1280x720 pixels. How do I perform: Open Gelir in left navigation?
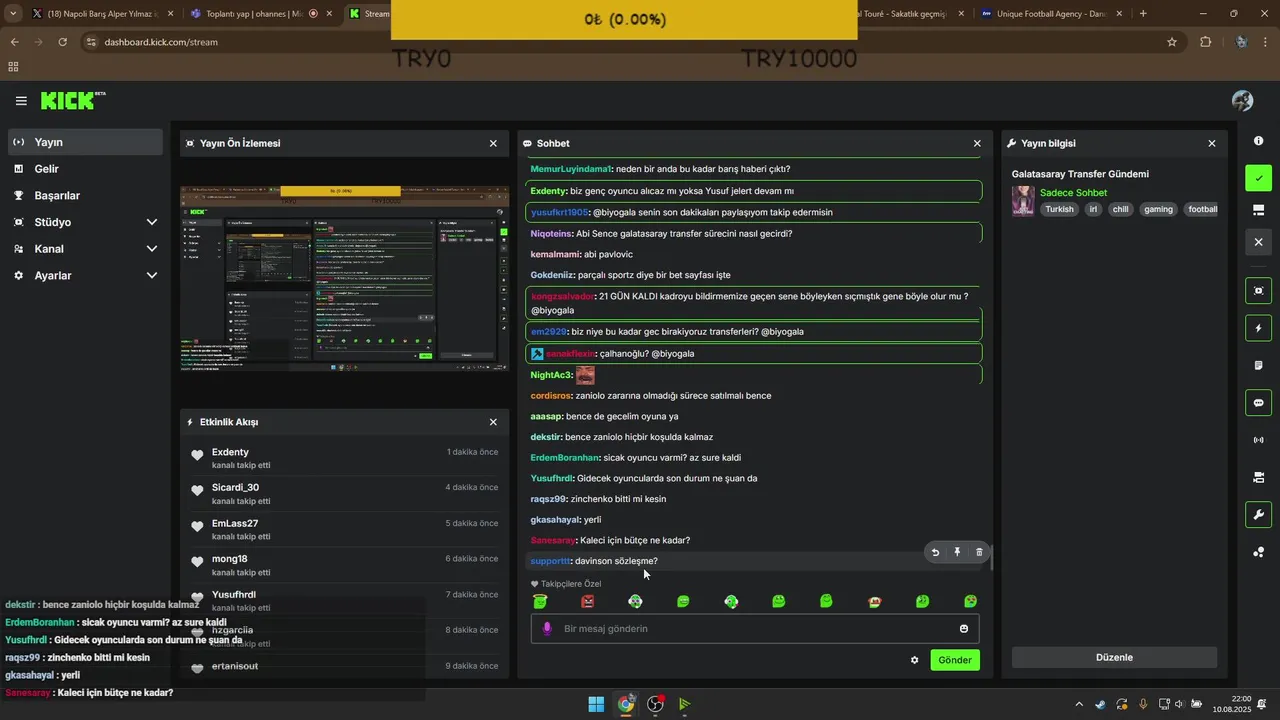pyautogui.click(x=85, y=169)
